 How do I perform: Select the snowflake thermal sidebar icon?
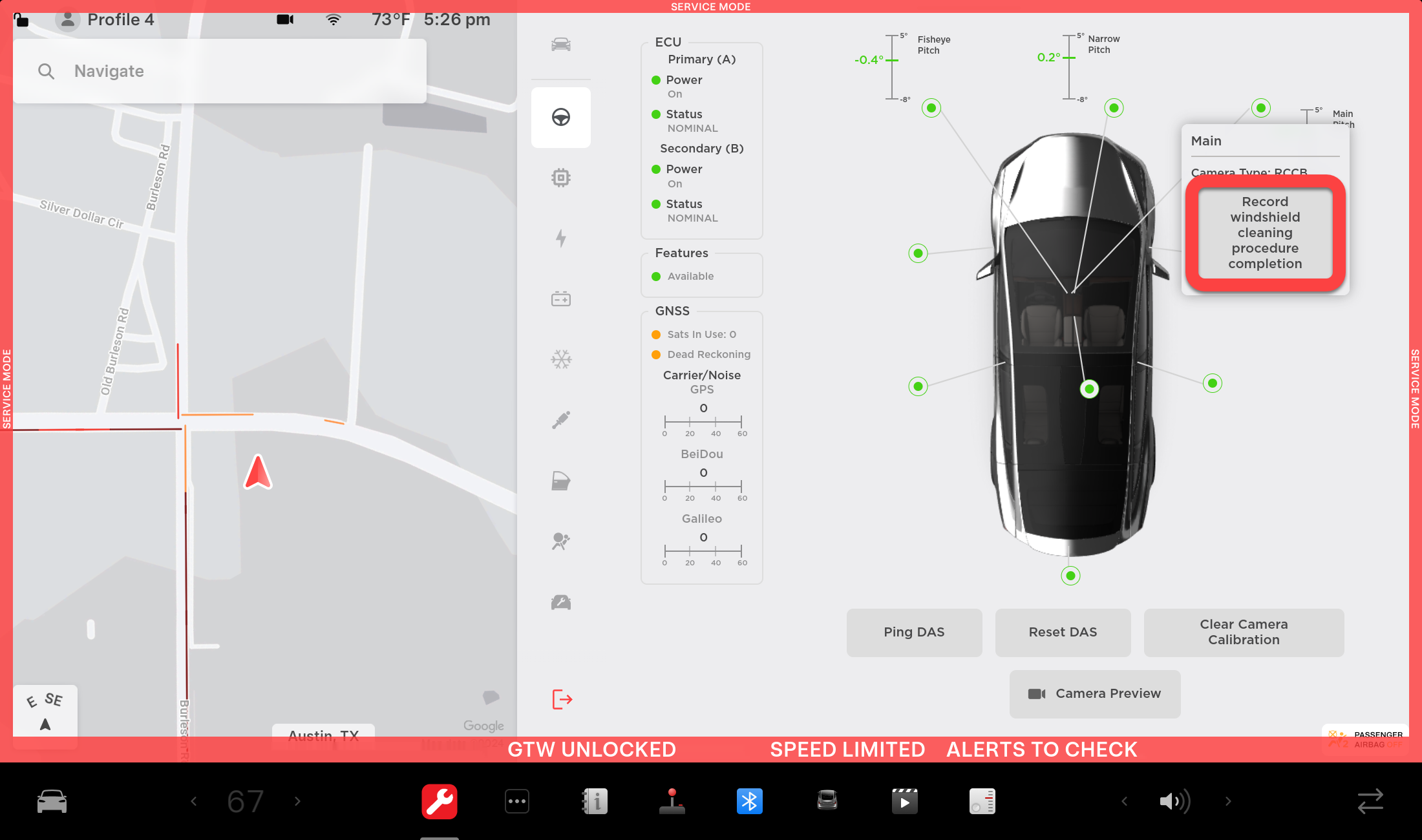(560, 359)
